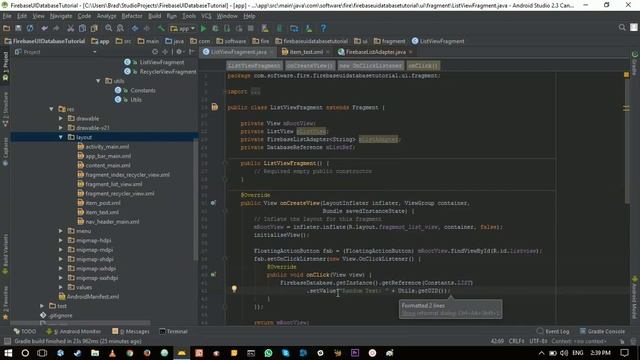Click the Make Project hammer icon

coord(161,28)
